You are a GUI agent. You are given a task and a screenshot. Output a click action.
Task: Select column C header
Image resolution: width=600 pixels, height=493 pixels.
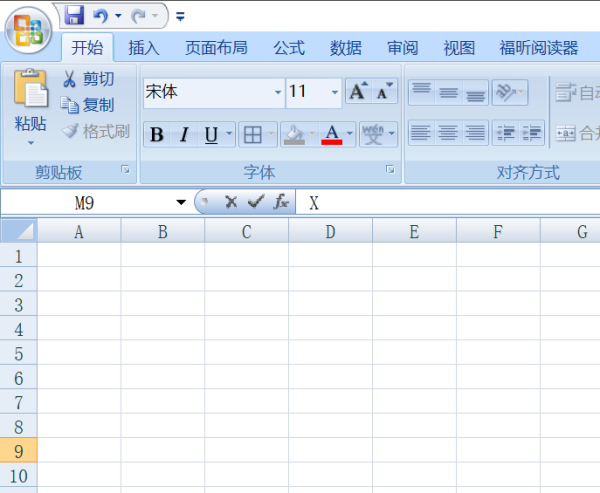246,231
